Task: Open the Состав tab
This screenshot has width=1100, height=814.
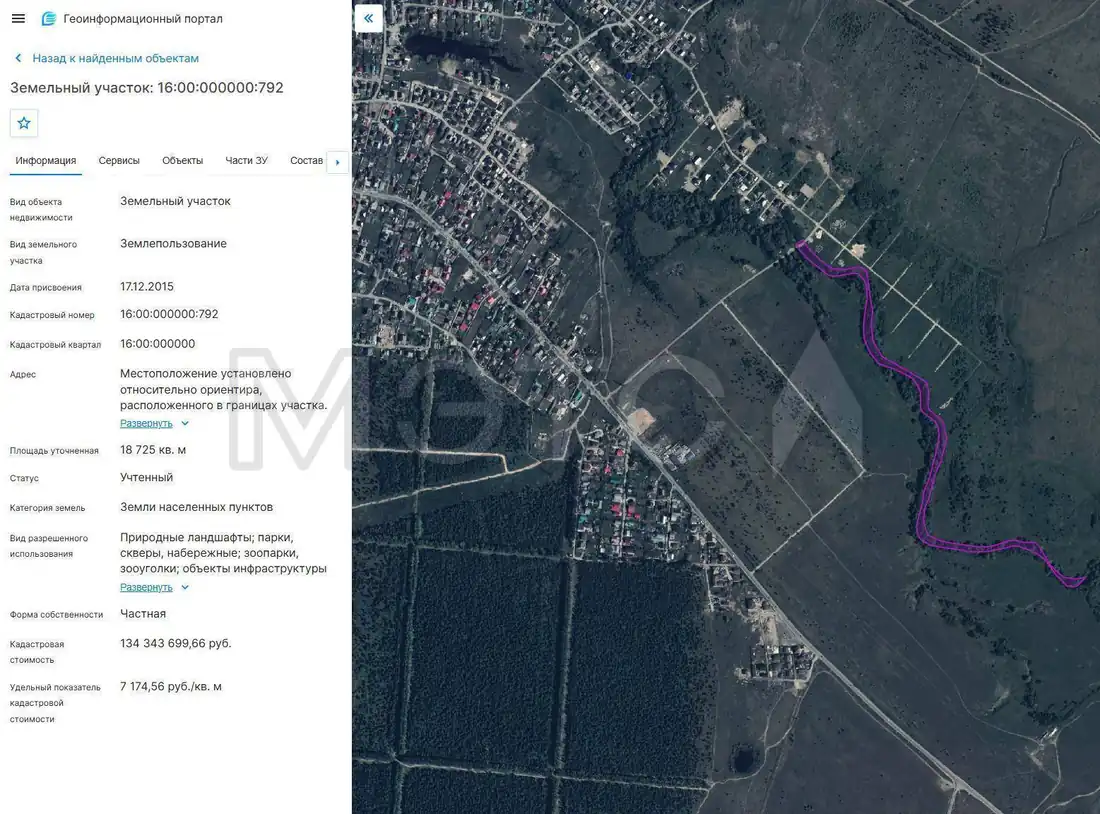Action: click(x=307, y=161)
